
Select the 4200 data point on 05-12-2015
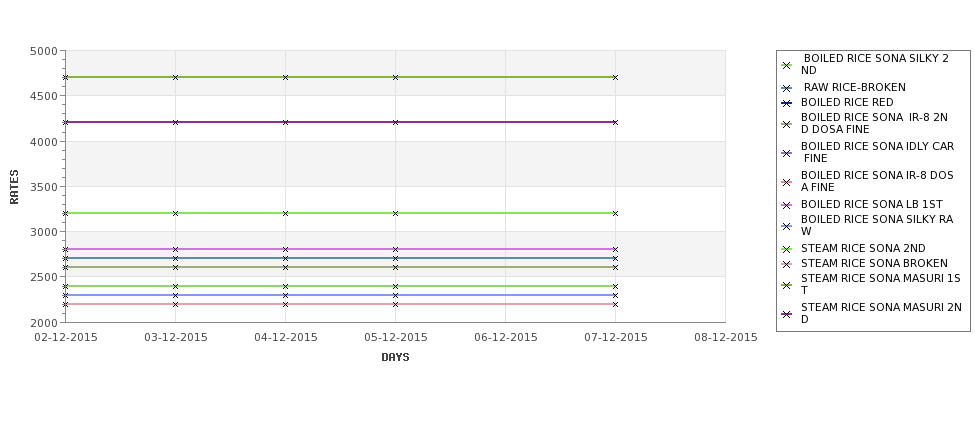point(395,122)
